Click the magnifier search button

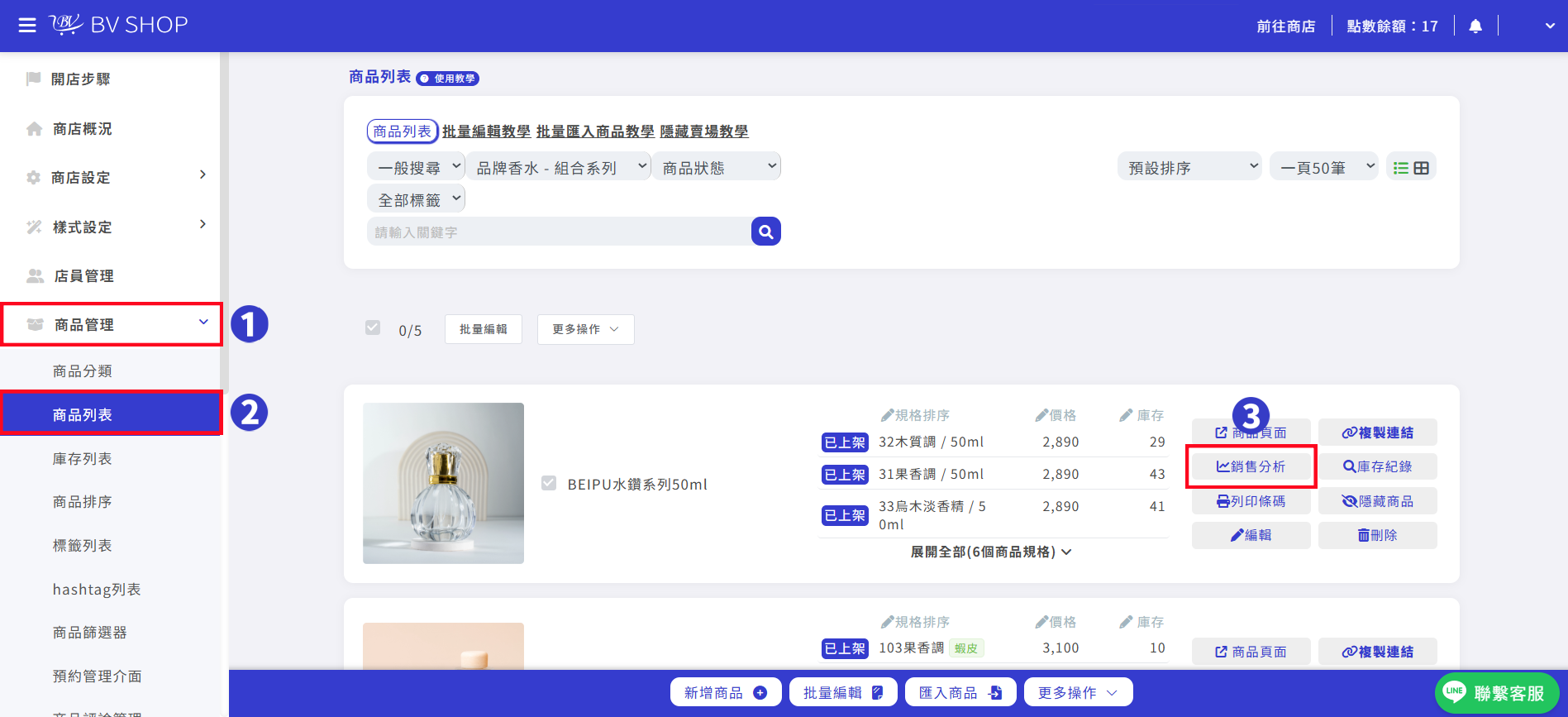766,232
